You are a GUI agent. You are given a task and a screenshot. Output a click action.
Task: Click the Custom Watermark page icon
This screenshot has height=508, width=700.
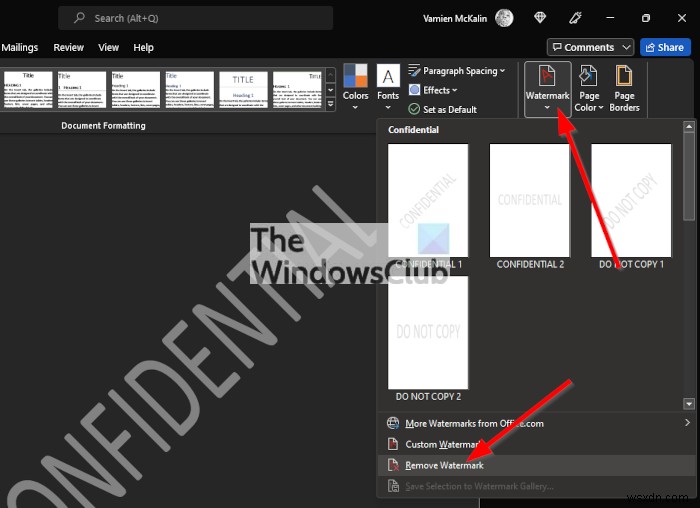coord(393,444)
